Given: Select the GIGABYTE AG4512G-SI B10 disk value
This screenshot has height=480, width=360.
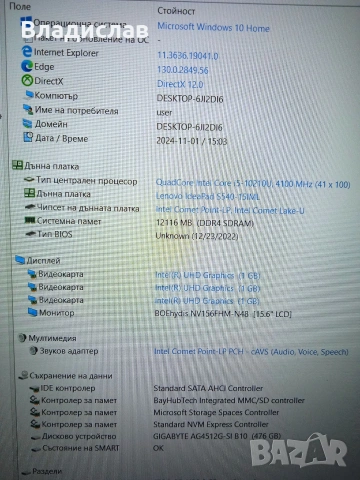Looking at the screenshot, I should point(217,436).
